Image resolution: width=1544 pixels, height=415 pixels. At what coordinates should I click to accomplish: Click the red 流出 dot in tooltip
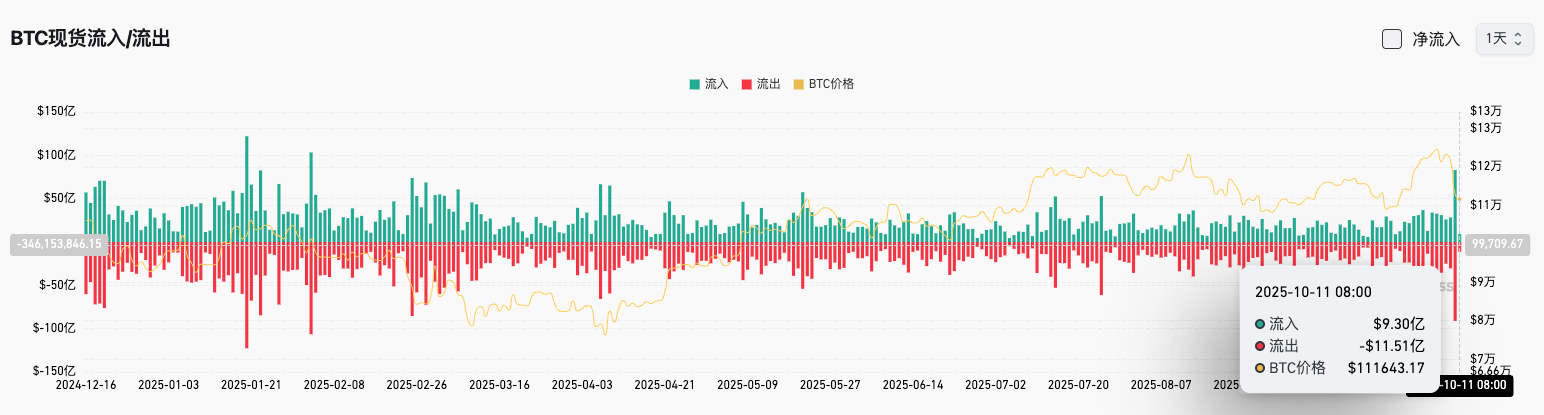pyautogui.click(x=1259, y=346)
